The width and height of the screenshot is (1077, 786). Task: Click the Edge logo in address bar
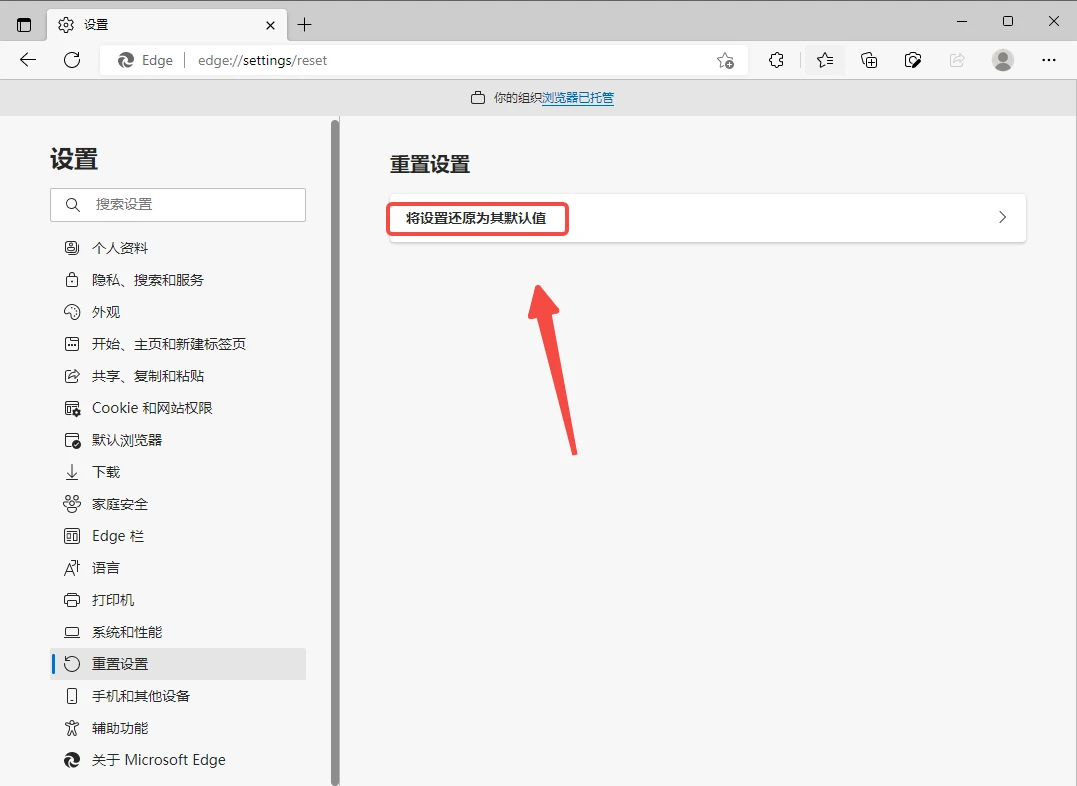click(x=126, y=60)
